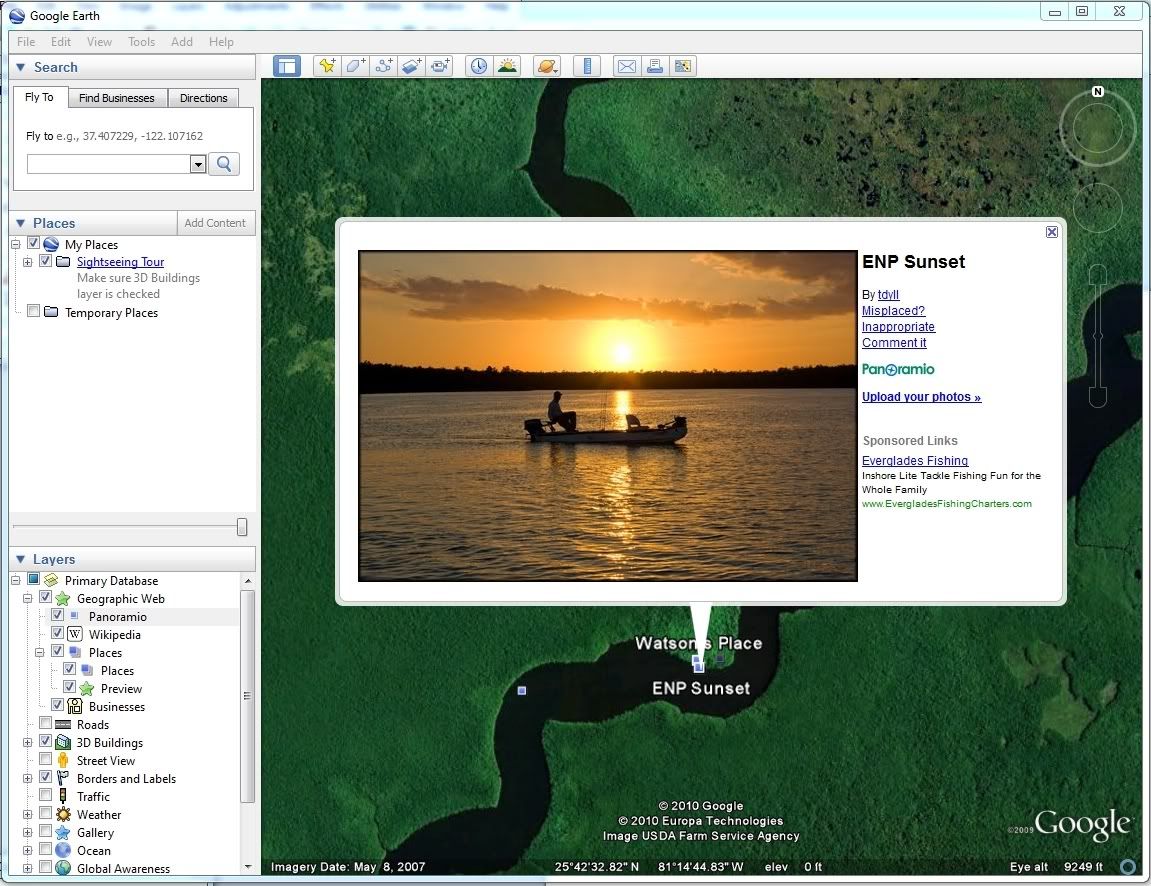Screen dimensions: 1151x886
Task: Open the Help menu
Action: (x=221, y=42)
